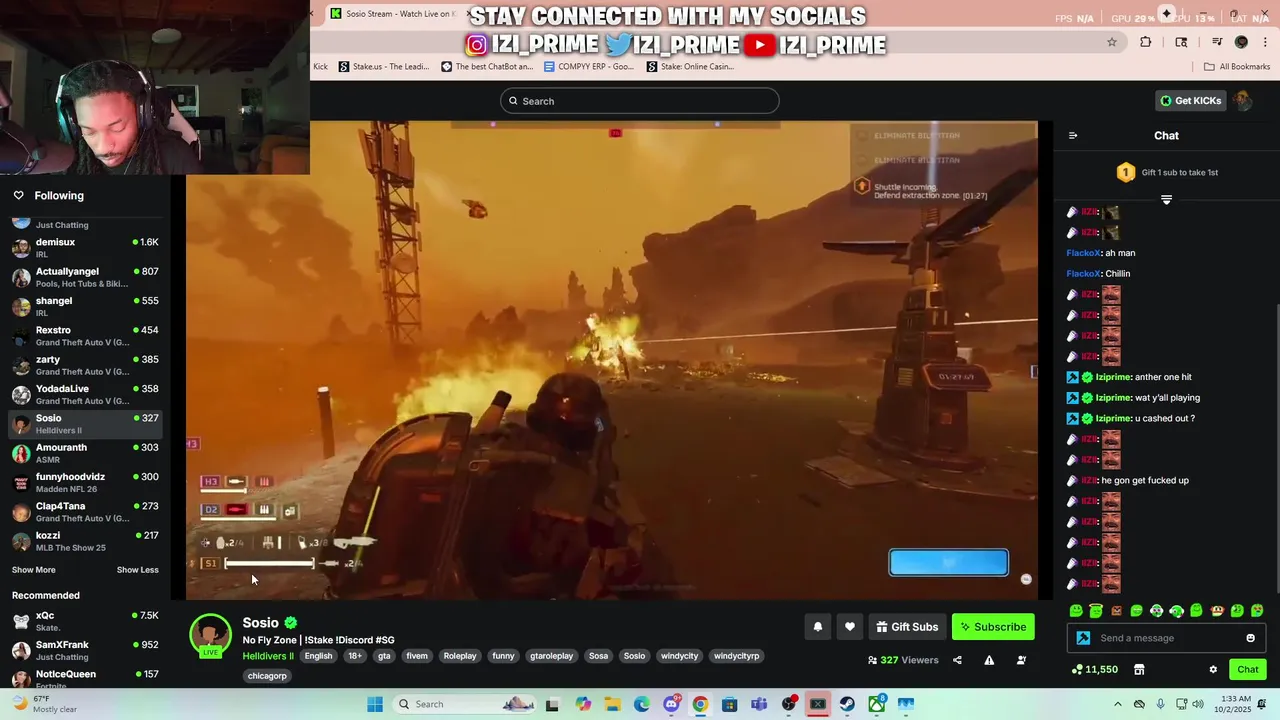Toggle stream notifications with the bell icon
Image resolution: width=1280 pixels, height=720 pixels.
[x=817, y=627]
